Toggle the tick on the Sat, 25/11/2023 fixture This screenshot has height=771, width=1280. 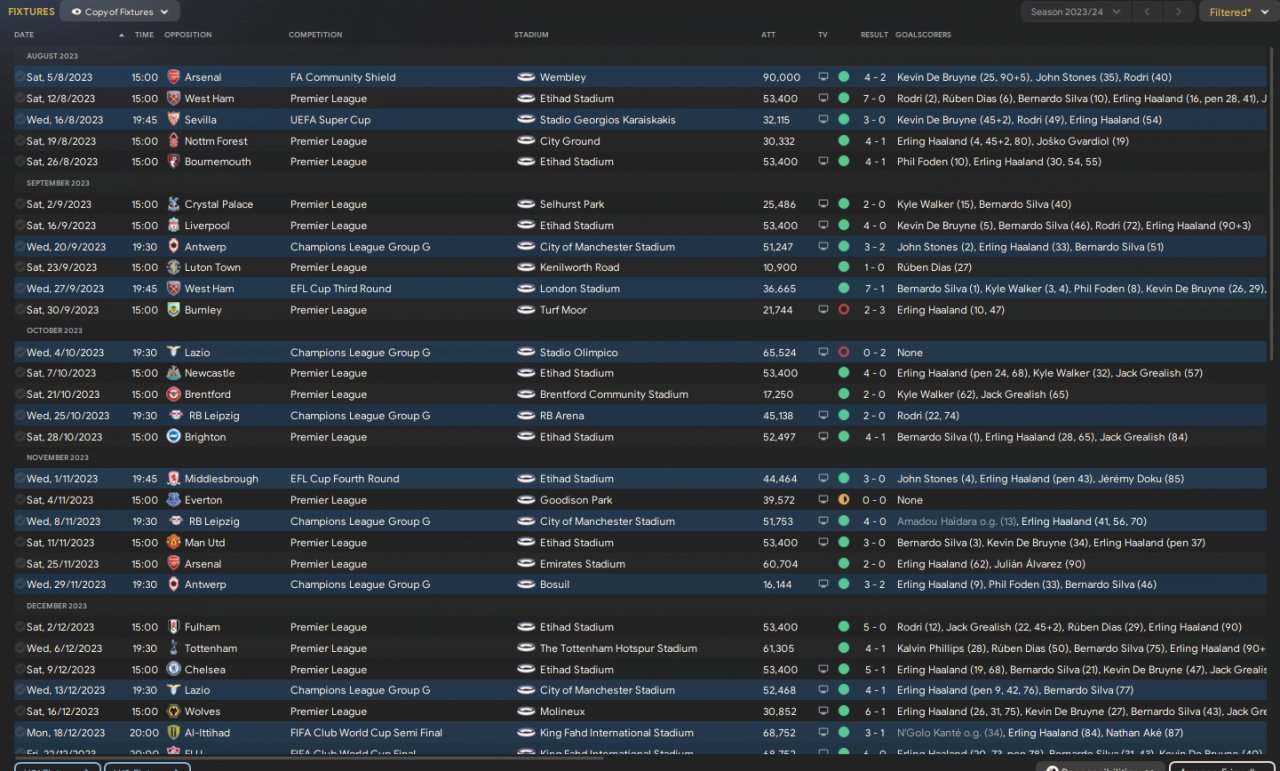(x=20, y=564)
